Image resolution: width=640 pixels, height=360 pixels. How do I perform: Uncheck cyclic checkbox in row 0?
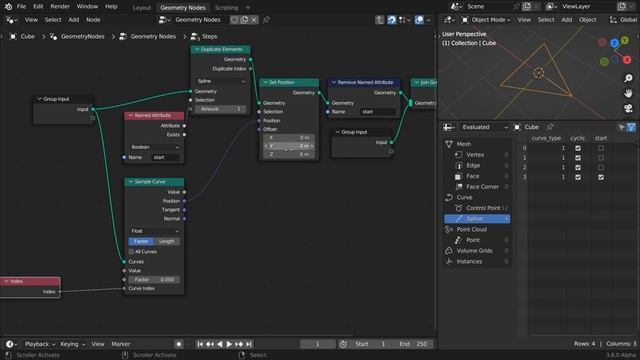click(x=578, y=148)
